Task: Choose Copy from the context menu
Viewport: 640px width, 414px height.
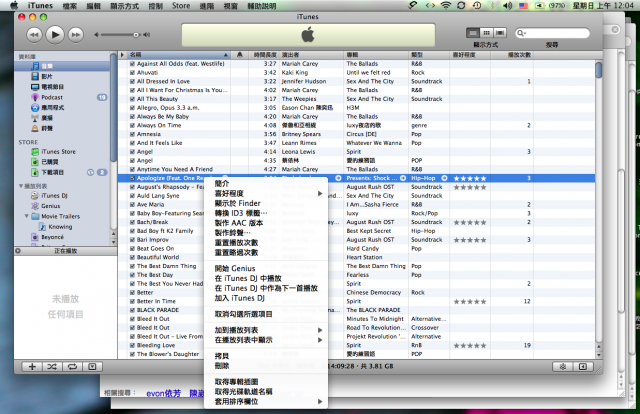Action: [x=266, y=356]
